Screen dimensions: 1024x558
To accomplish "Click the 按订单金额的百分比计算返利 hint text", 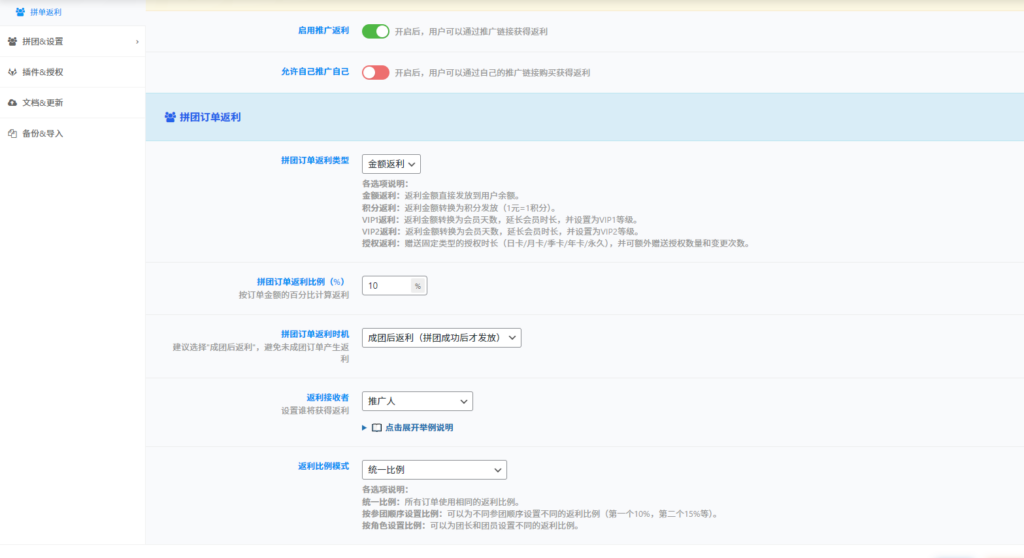I will 294,295.
